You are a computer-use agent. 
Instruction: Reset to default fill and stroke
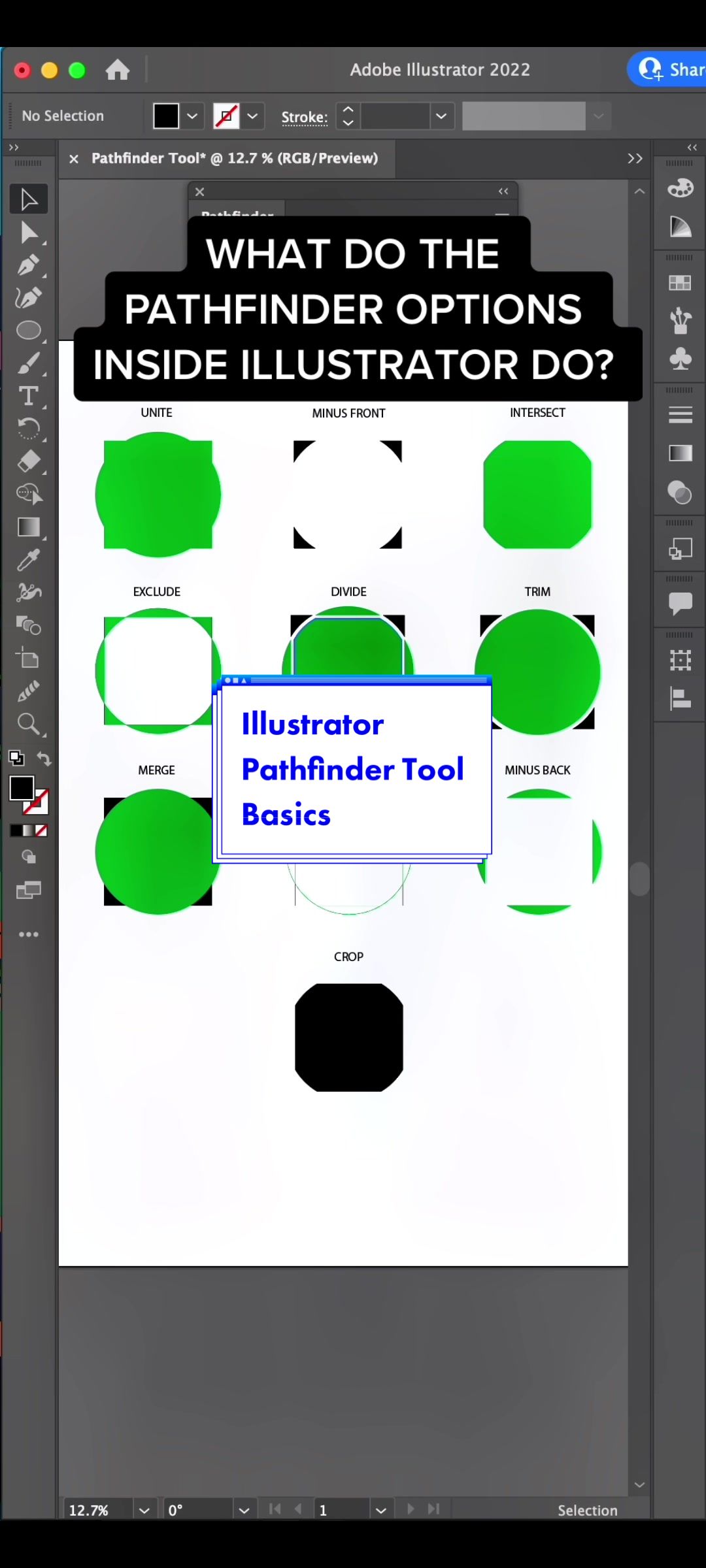(16, 758)
